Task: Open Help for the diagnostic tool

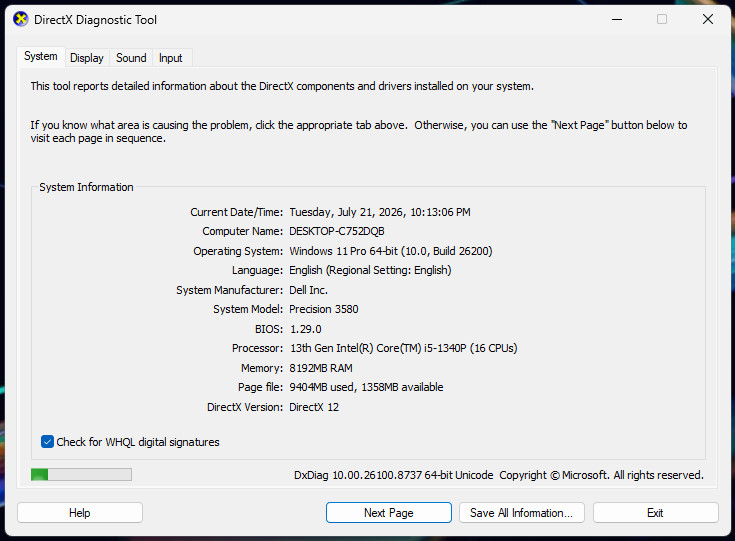Action: tap(80, 512)
